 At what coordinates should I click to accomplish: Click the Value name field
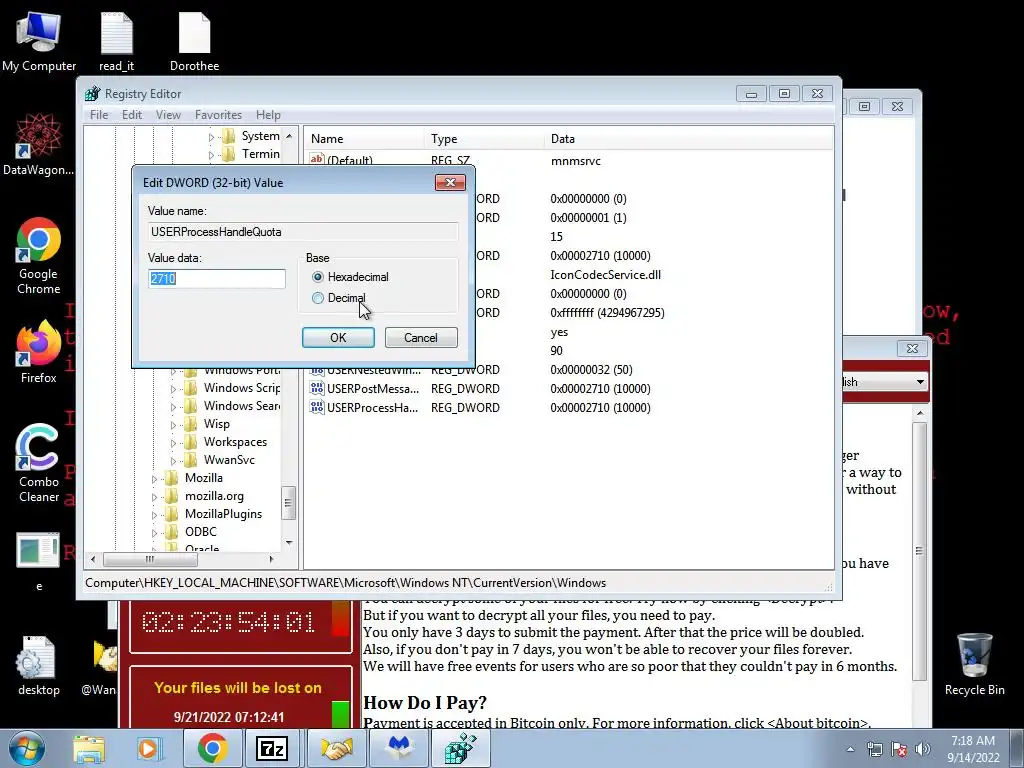coord(303,232)
